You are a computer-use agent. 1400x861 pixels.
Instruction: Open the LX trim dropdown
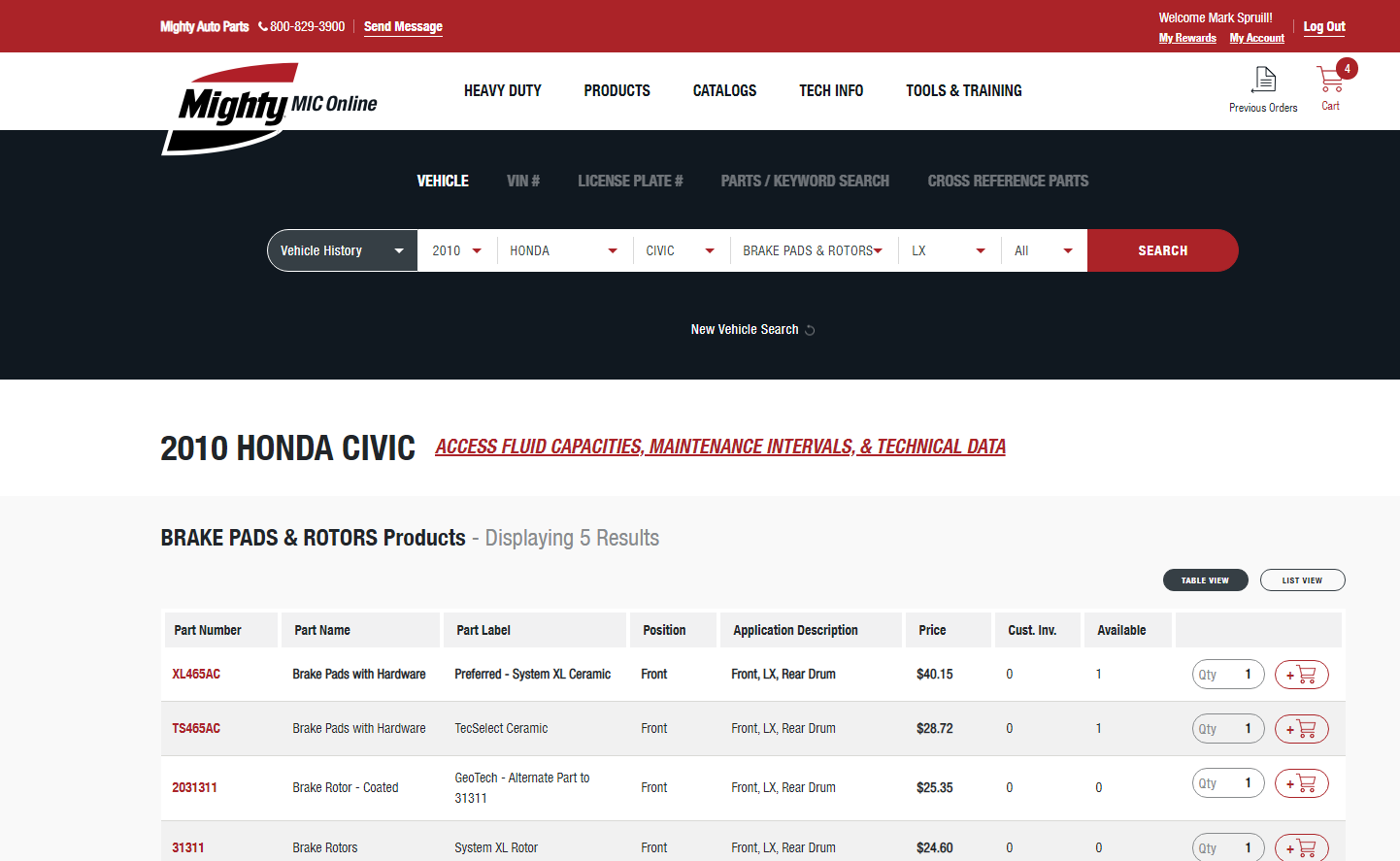click(x=950, y=250)
